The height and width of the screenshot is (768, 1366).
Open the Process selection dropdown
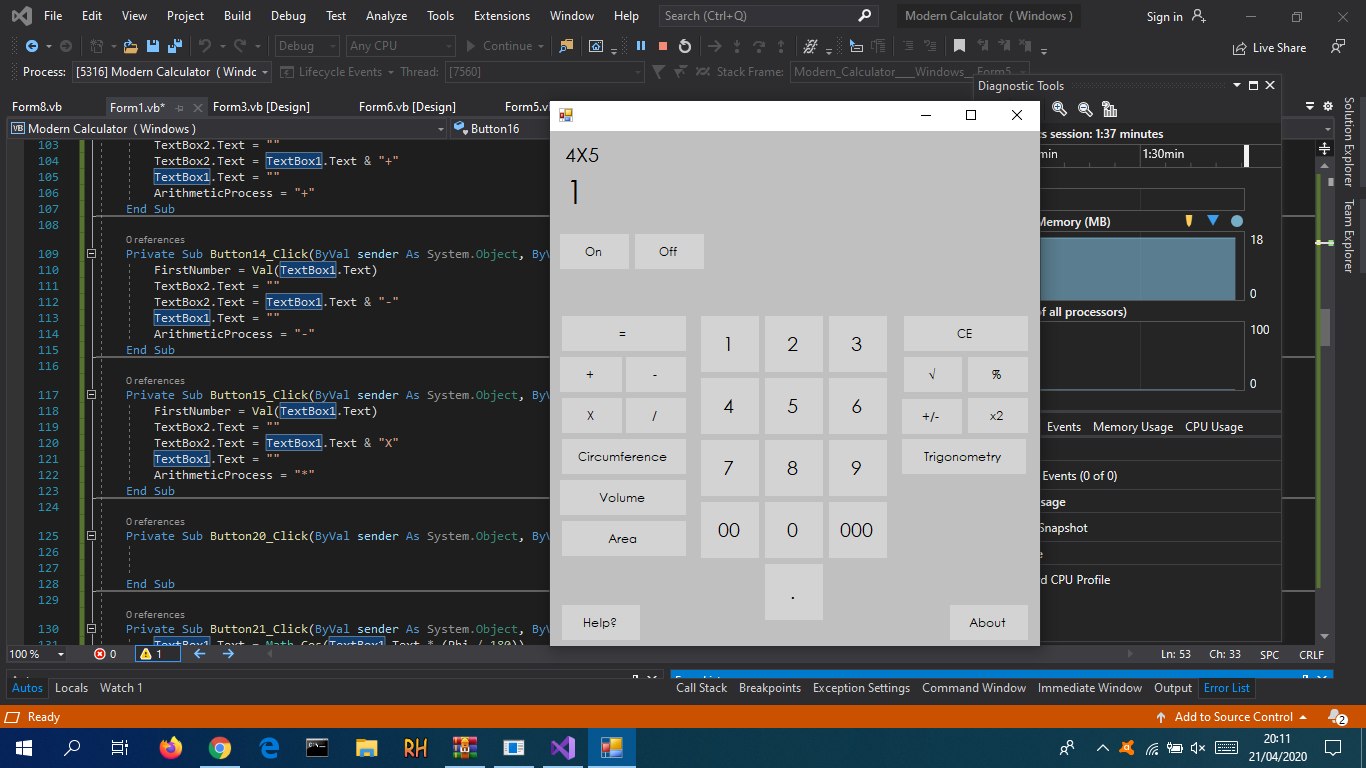(x=171, y=72)
